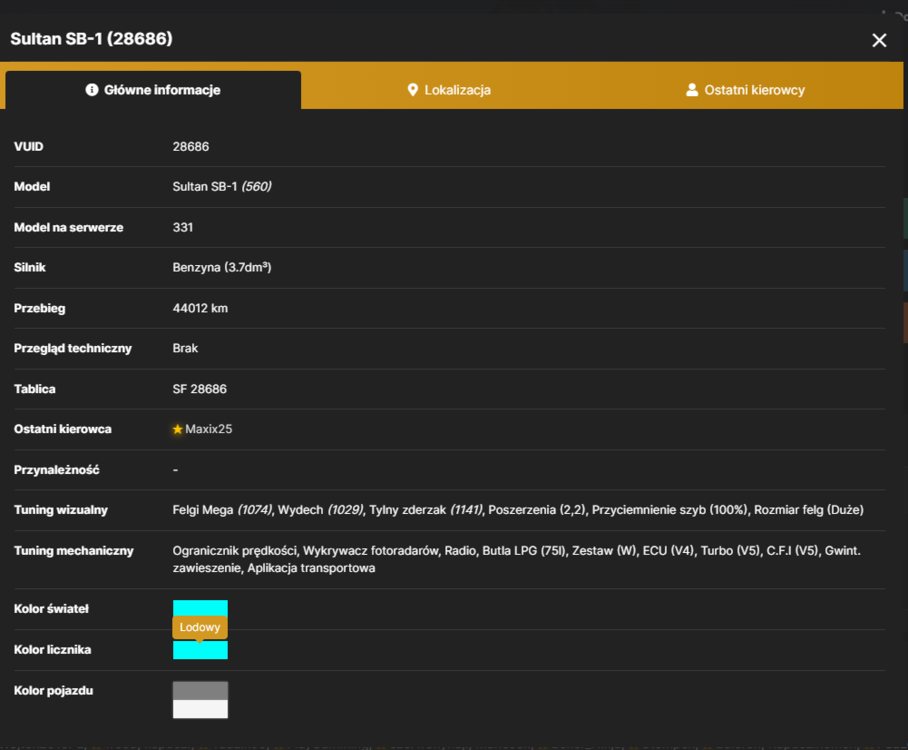Click the map pin icon beside Lokalizacja
908x750 pixels.
click(x=412, y=90)
